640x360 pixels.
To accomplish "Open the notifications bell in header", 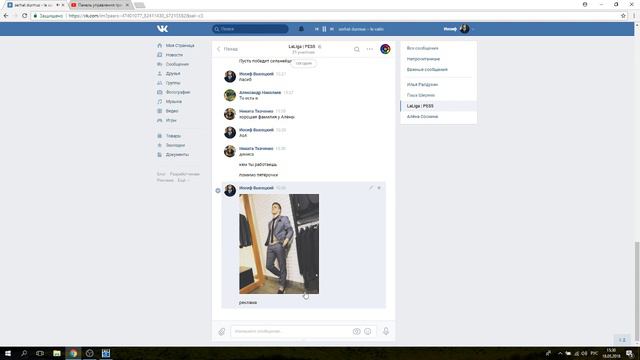I will pos(301,29).
